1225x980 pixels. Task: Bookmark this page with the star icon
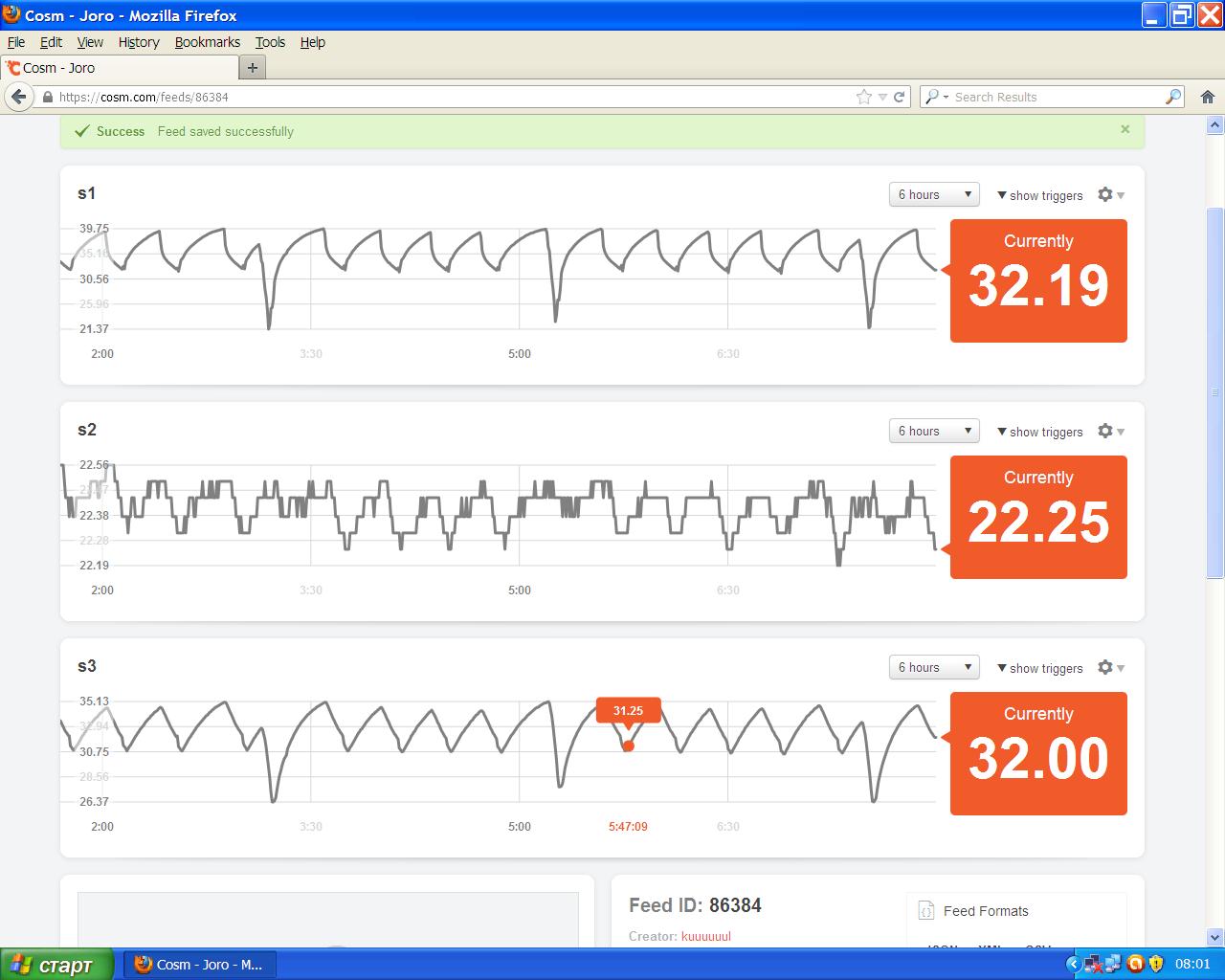pyautogui.click(x=864, y=97)
